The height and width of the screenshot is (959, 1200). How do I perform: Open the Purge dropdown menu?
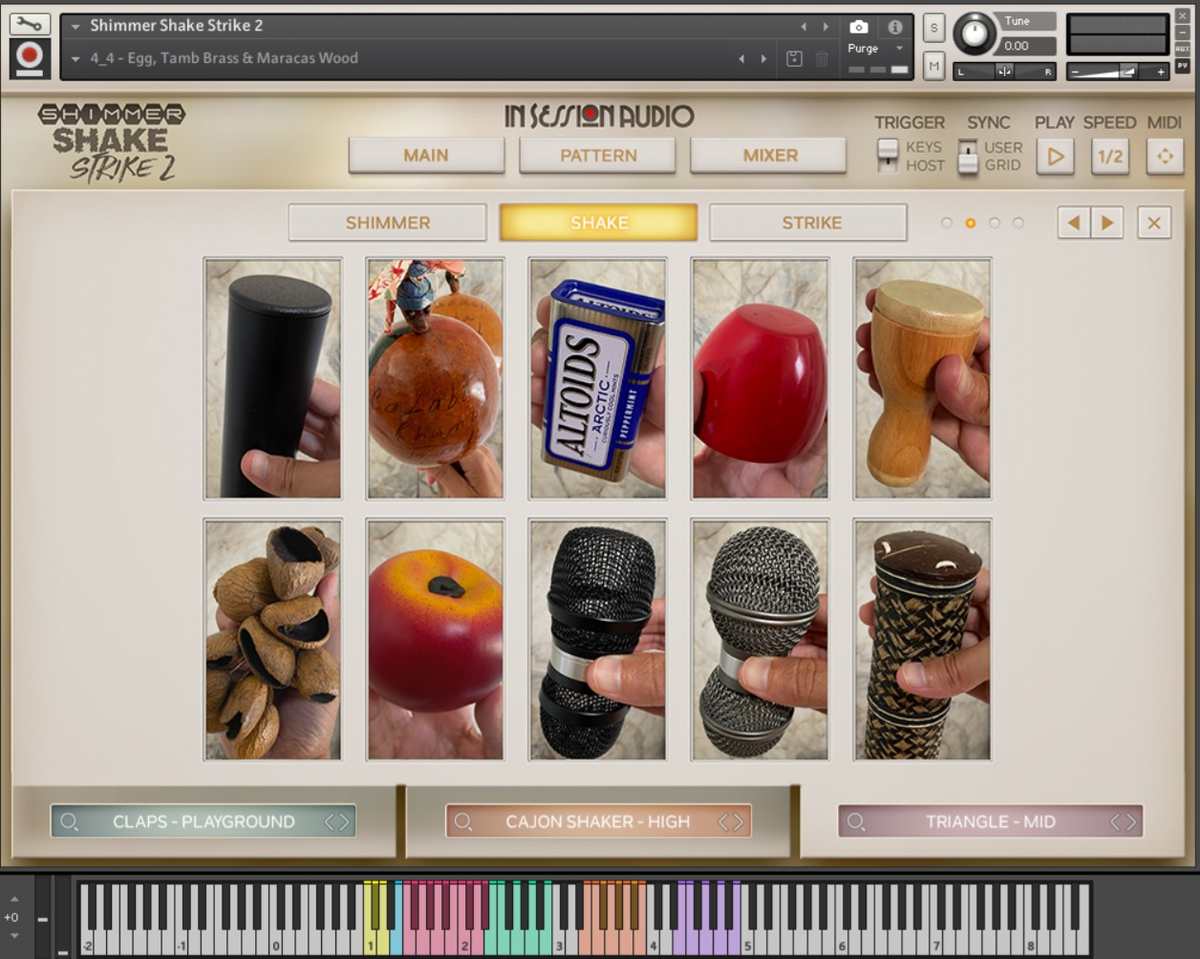(x=875, y=48)
